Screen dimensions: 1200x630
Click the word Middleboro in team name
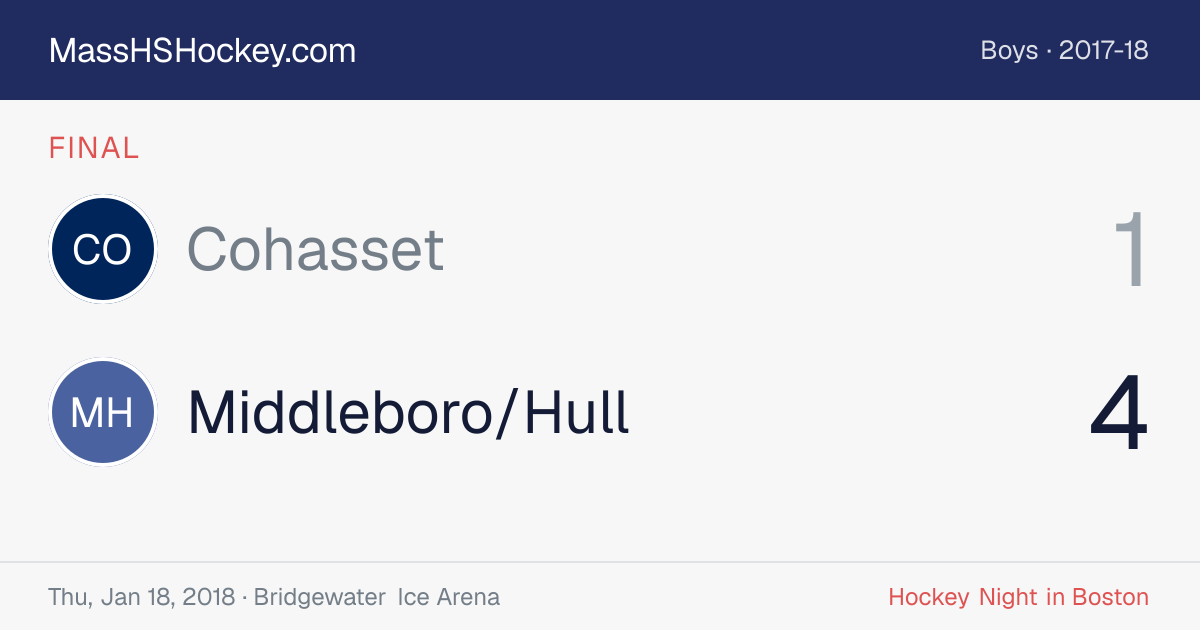[338, 413]
